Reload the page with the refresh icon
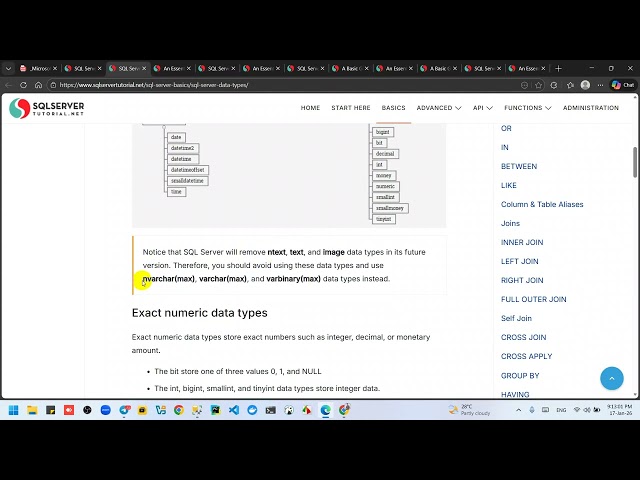Viewport: 640px width, 480px height. pos(23,85)
